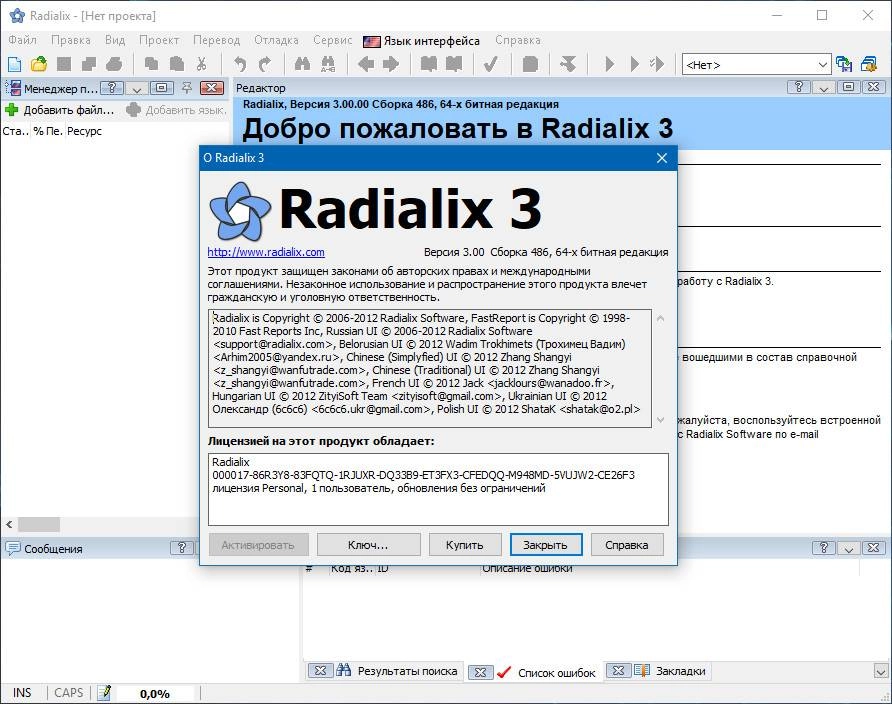892x704 pixels.
Task: Click the Paste clipboard toolbar icon
Action: pyautogui.click(x=176, y=64)
